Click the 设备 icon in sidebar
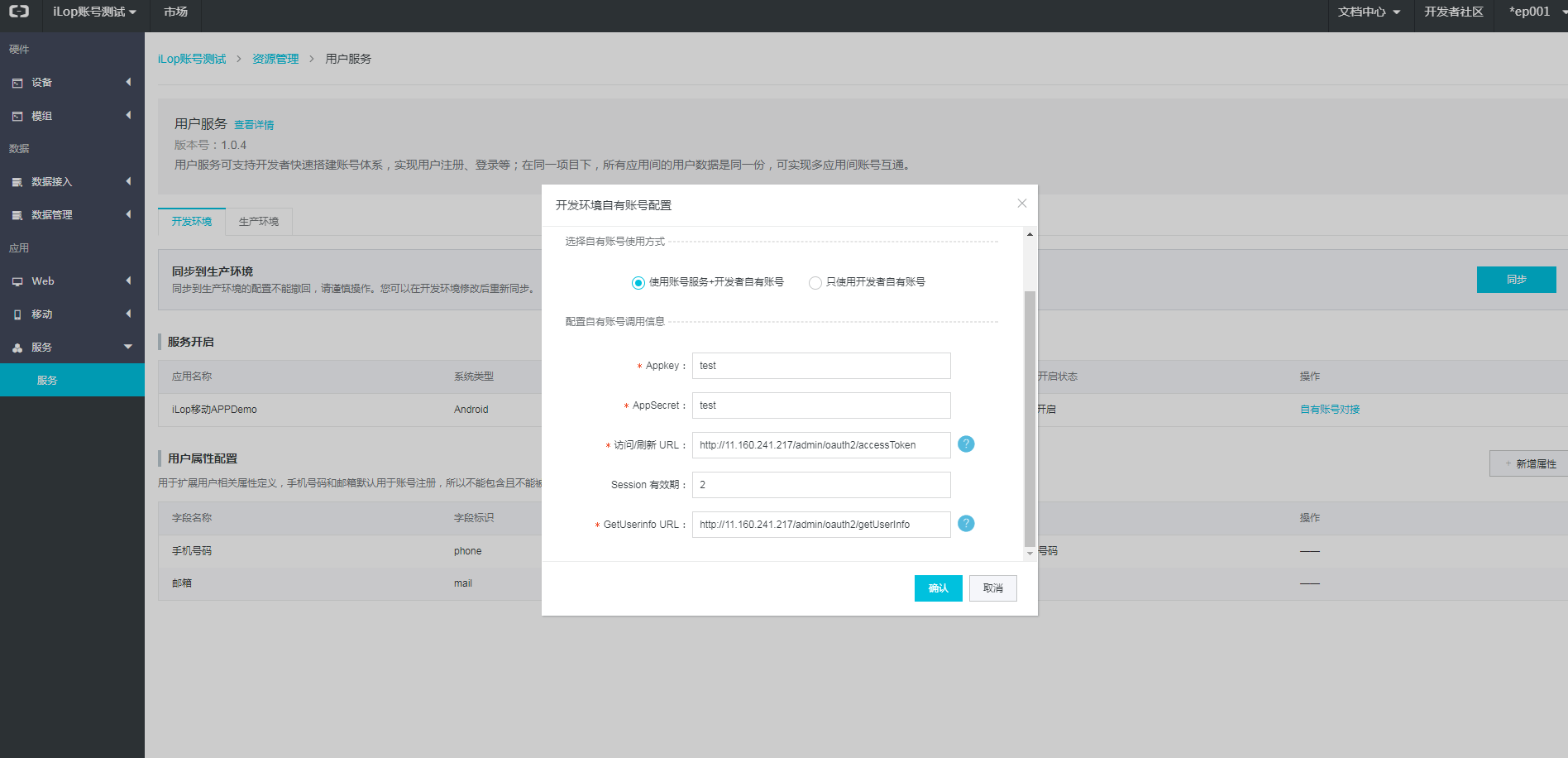 pos(17,83)
